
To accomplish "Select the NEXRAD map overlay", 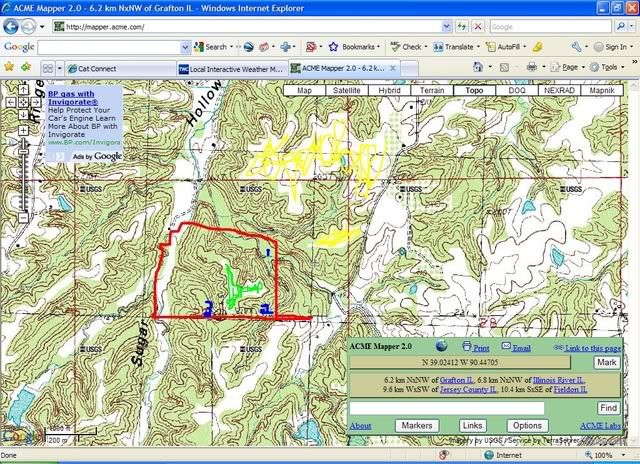I will tap(559, 90).
